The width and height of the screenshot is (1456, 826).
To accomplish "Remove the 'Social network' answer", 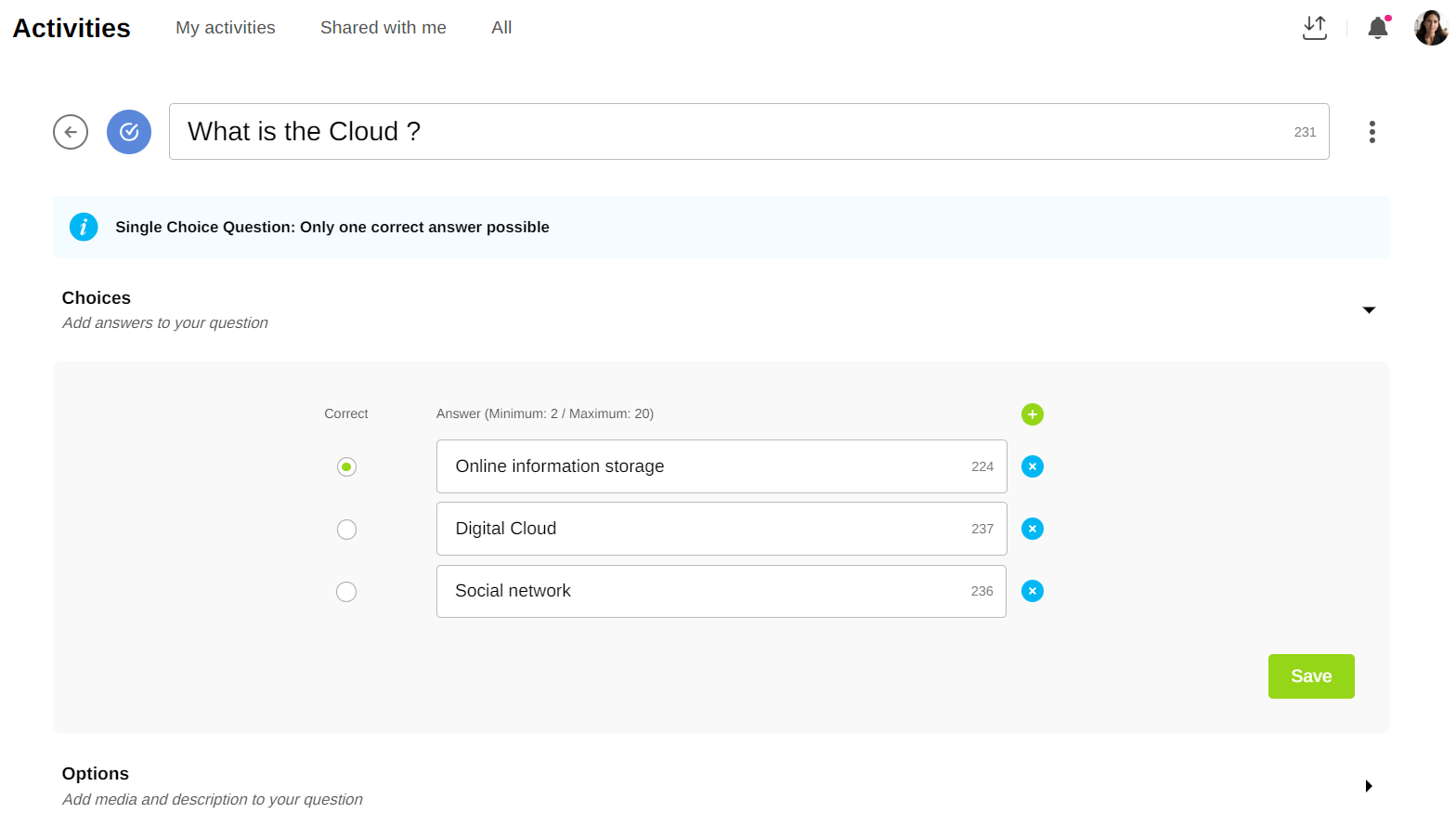I will point(1032,591).
